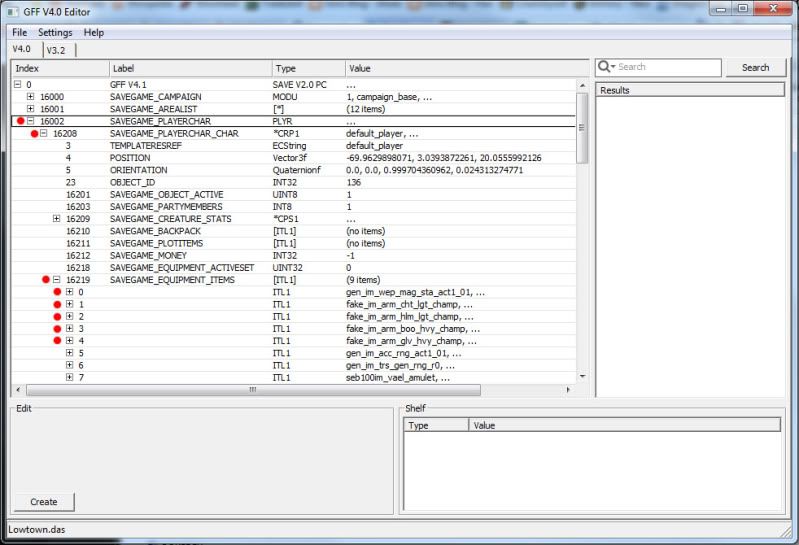Select the SAVEGAME_PLOTITEMS row

tap(294, 243)
